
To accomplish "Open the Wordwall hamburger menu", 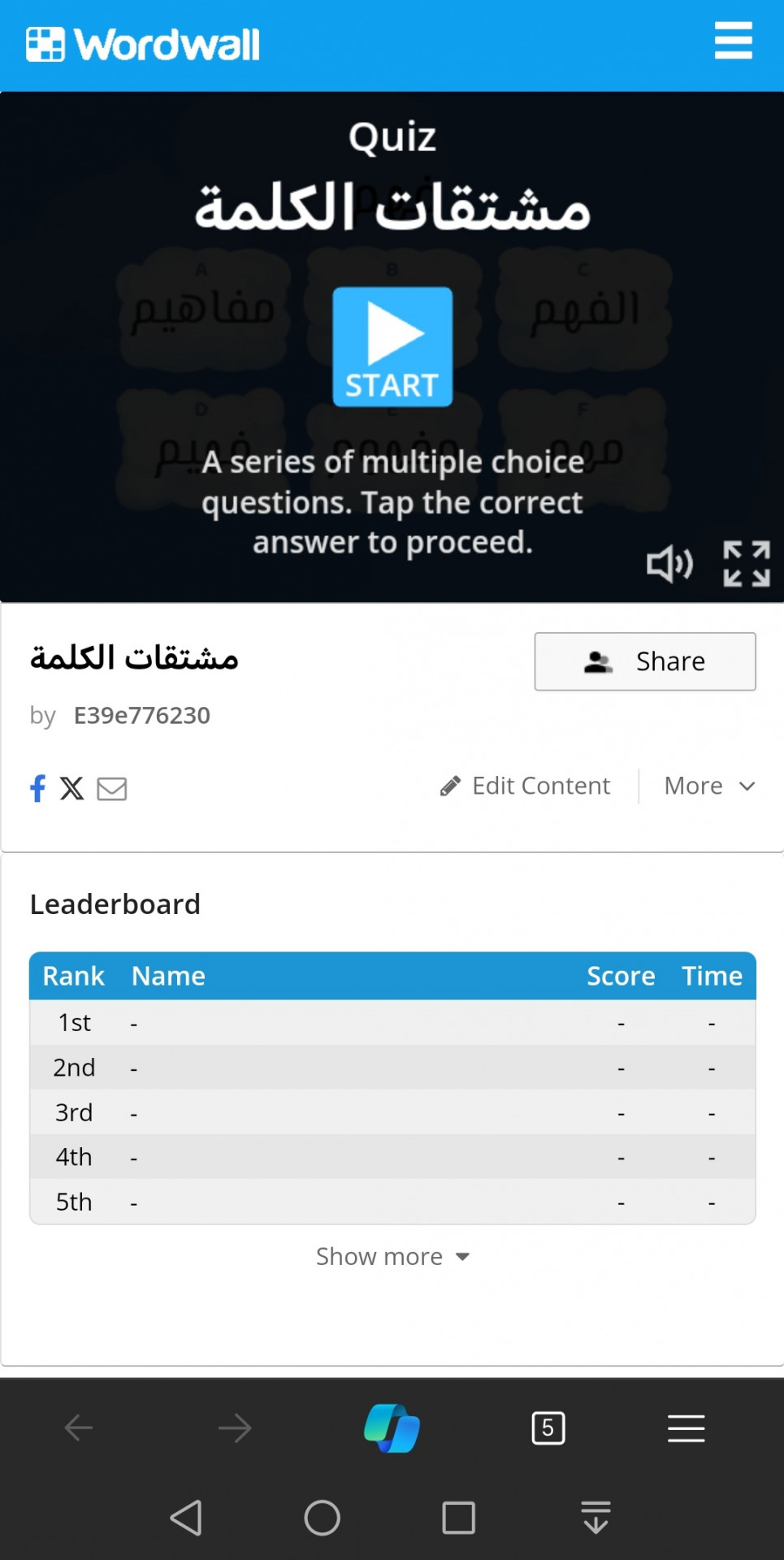I will (733, 41).
